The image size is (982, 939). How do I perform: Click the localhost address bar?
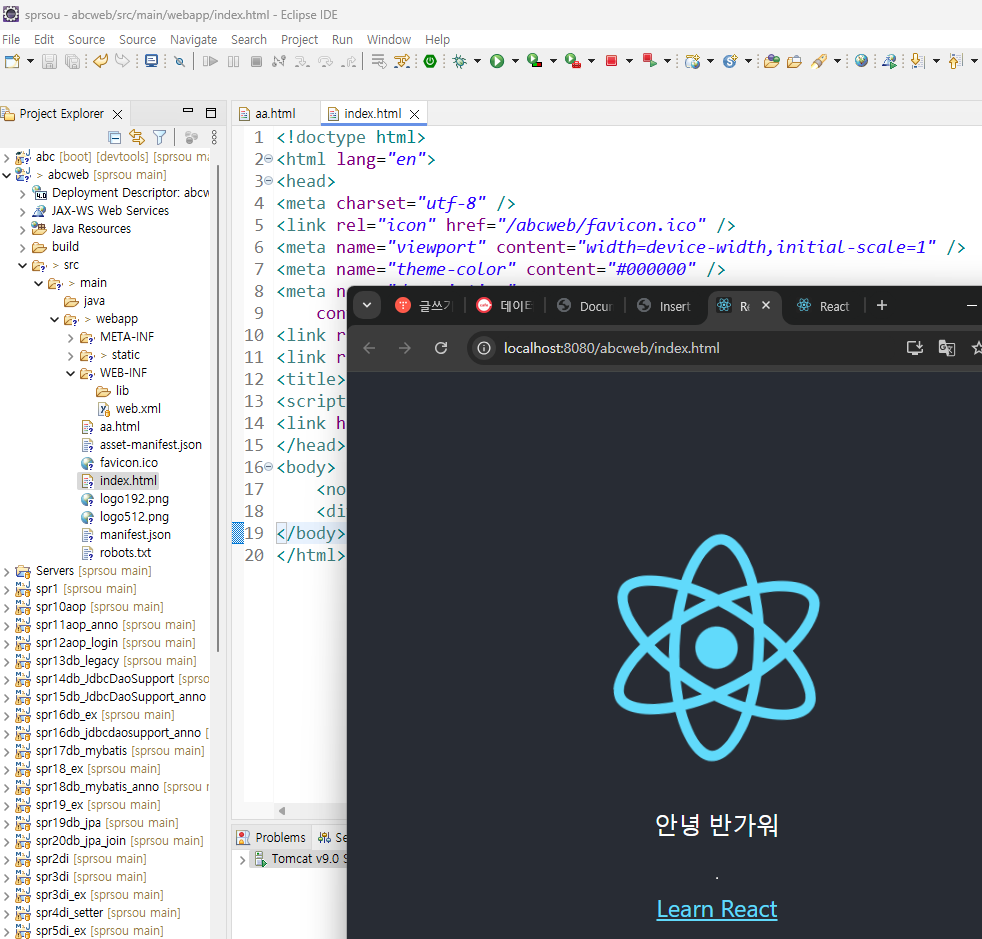[611, 348]
